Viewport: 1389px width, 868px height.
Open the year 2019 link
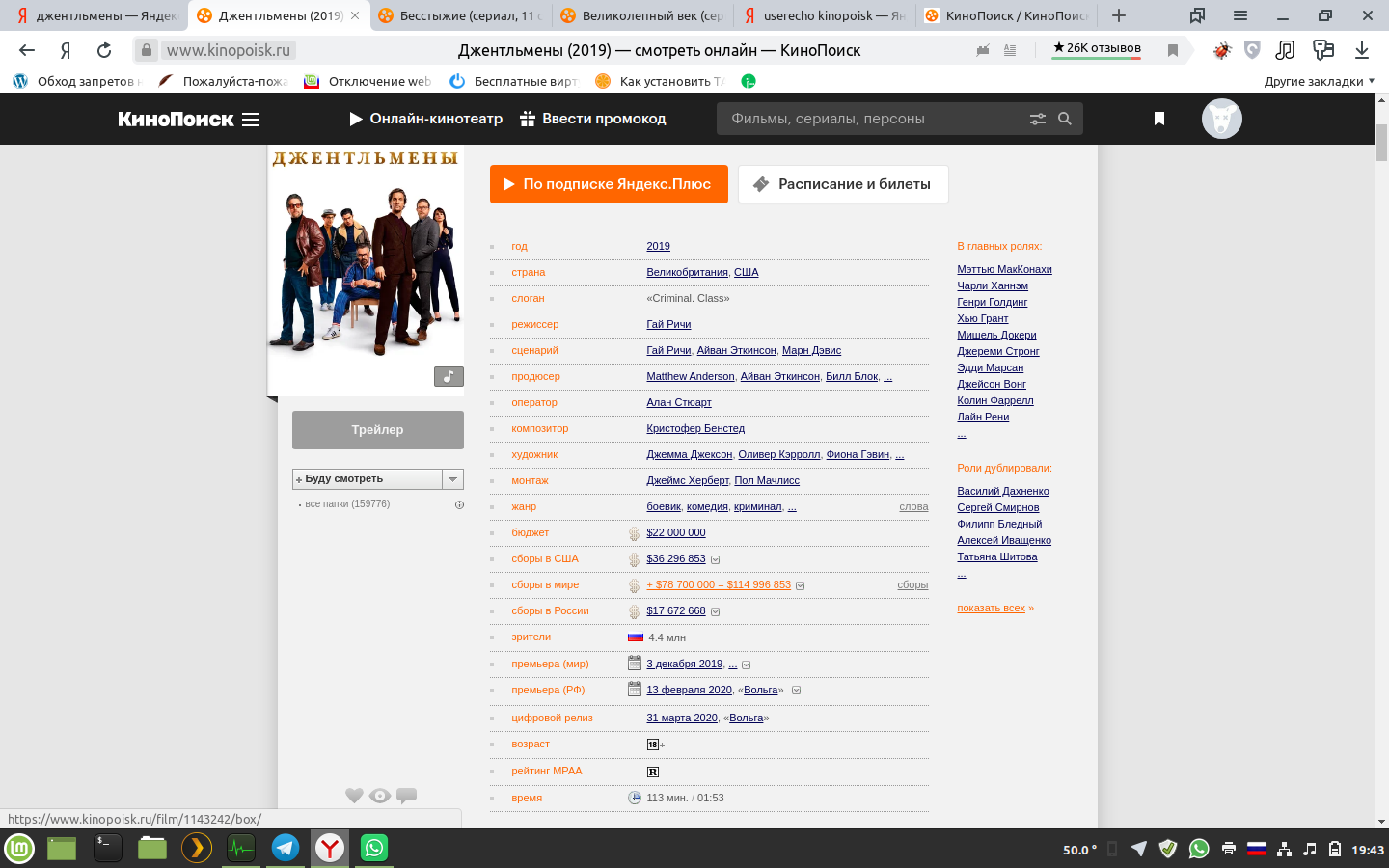[658, 246]
